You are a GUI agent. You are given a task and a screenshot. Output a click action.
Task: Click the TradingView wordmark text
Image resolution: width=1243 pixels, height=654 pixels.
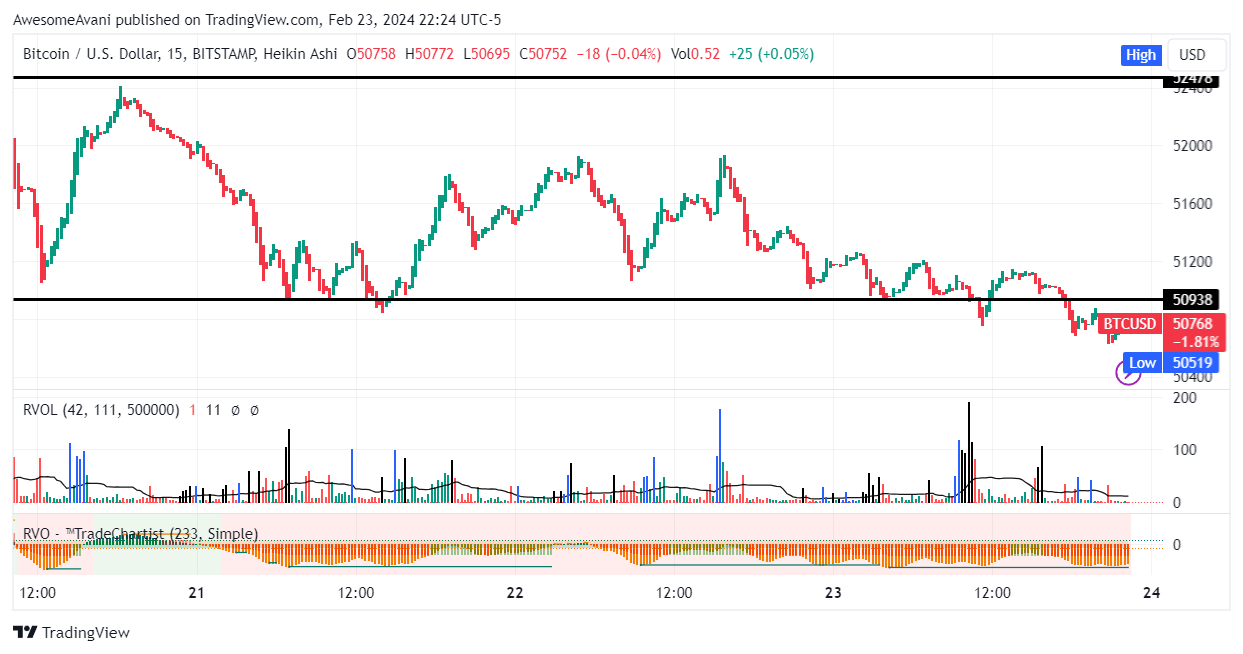(x=86, y=633)
